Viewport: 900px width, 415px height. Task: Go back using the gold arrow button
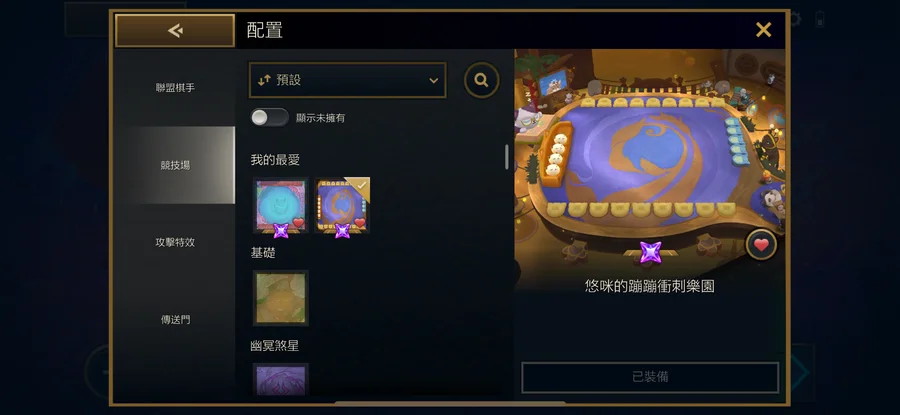pyautogui.click(x=175, y=30)
